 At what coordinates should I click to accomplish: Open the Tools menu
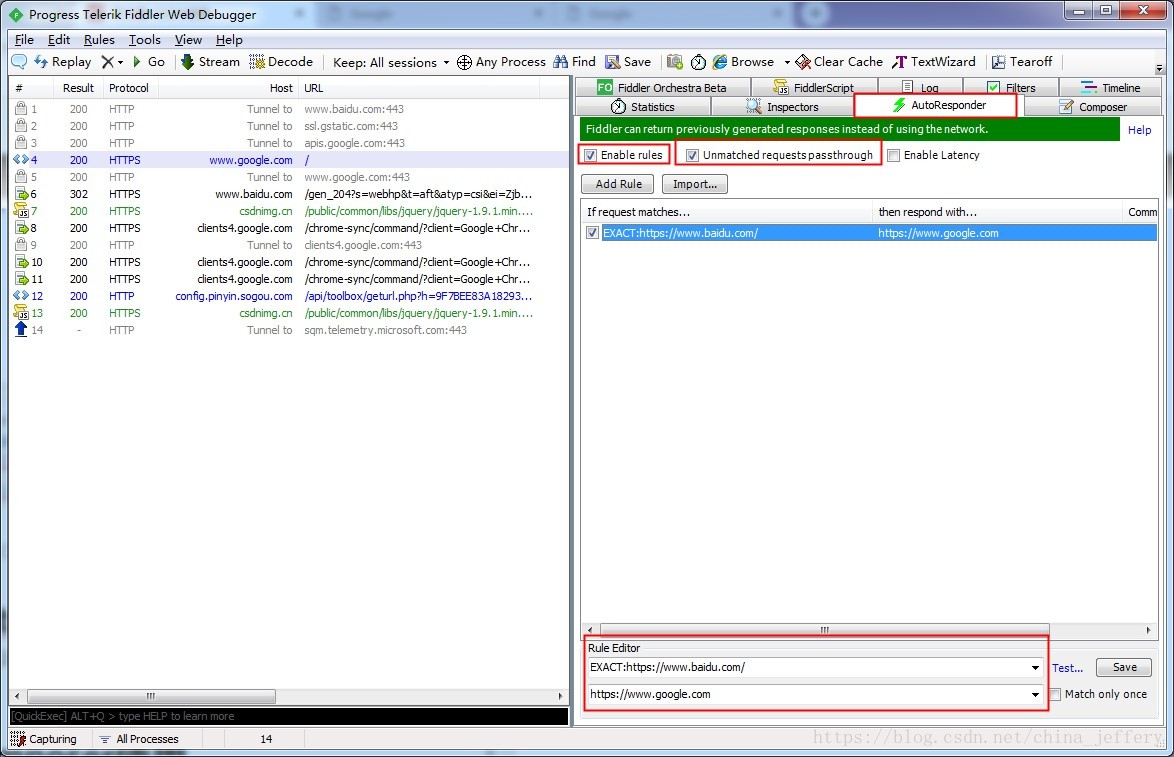(145, 40)
